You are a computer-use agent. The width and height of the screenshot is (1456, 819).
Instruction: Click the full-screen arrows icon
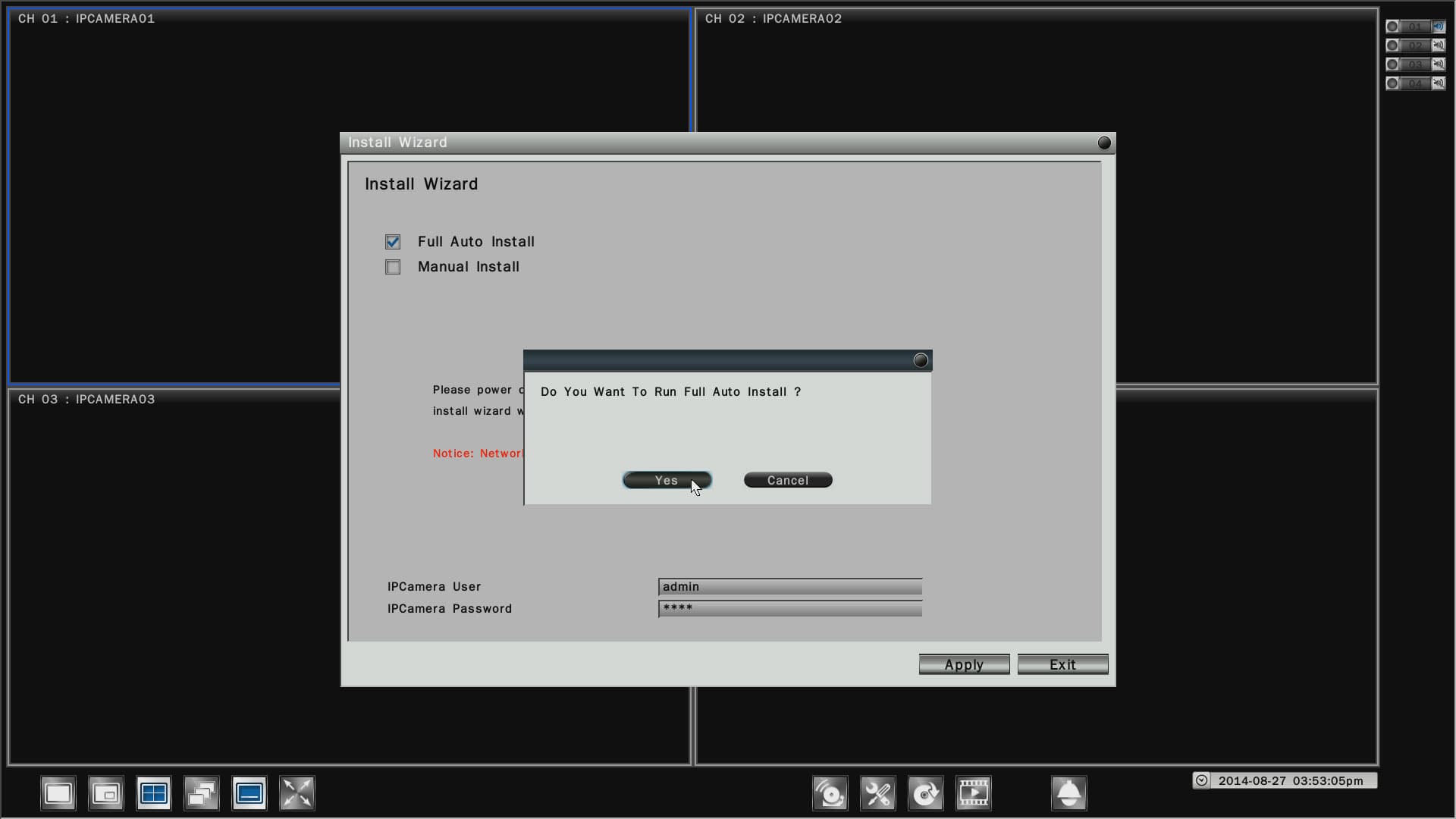pos(297,793)
